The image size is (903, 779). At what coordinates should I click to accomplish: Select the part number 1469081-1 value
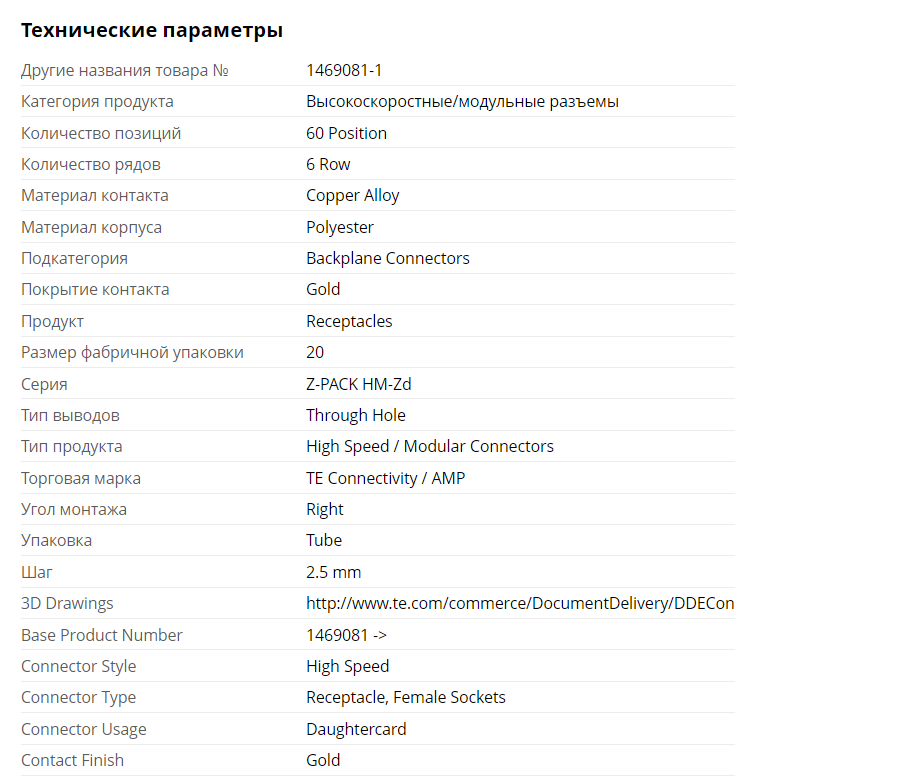(344, 70)
